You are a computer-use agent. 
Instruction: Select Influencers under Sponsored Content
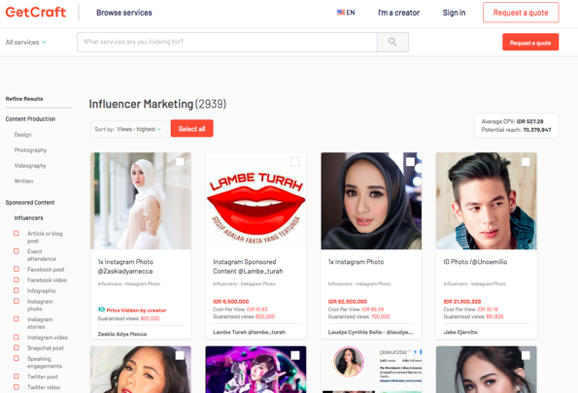point(29,218)
